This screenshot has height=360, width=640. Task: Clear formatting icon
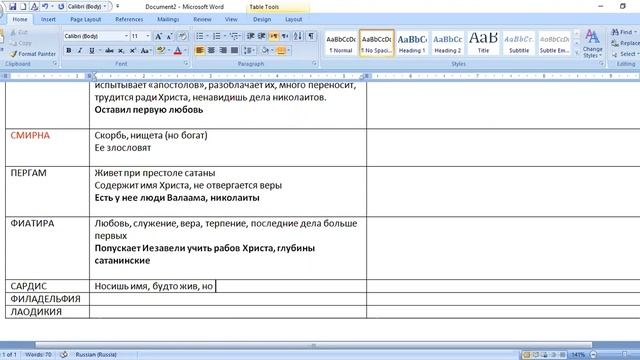(x=182, y=36)
